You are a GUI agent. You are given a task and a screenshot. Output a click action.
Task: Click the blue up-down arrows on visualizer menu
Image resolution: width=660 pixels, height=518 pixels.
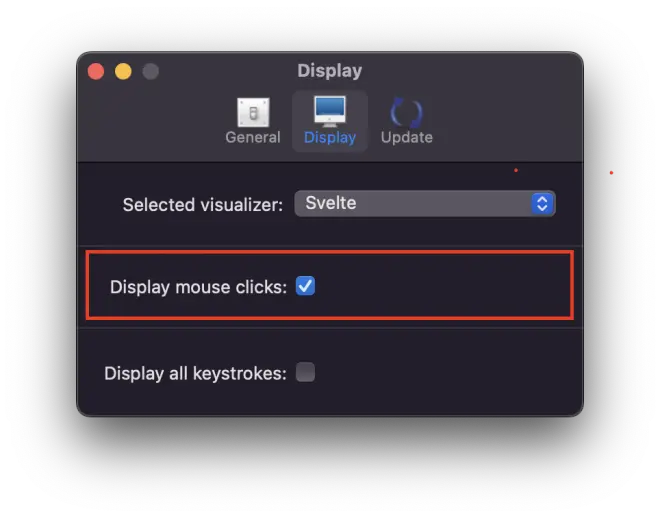coord(542,204)
